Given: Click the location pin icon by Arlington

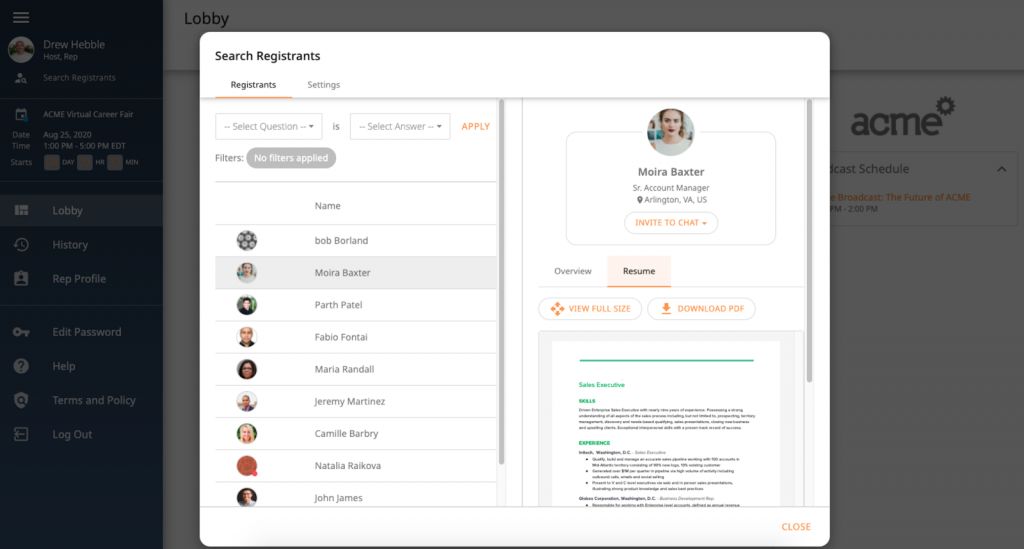Looking at the screenshot, I should click(x=639, y=200).
